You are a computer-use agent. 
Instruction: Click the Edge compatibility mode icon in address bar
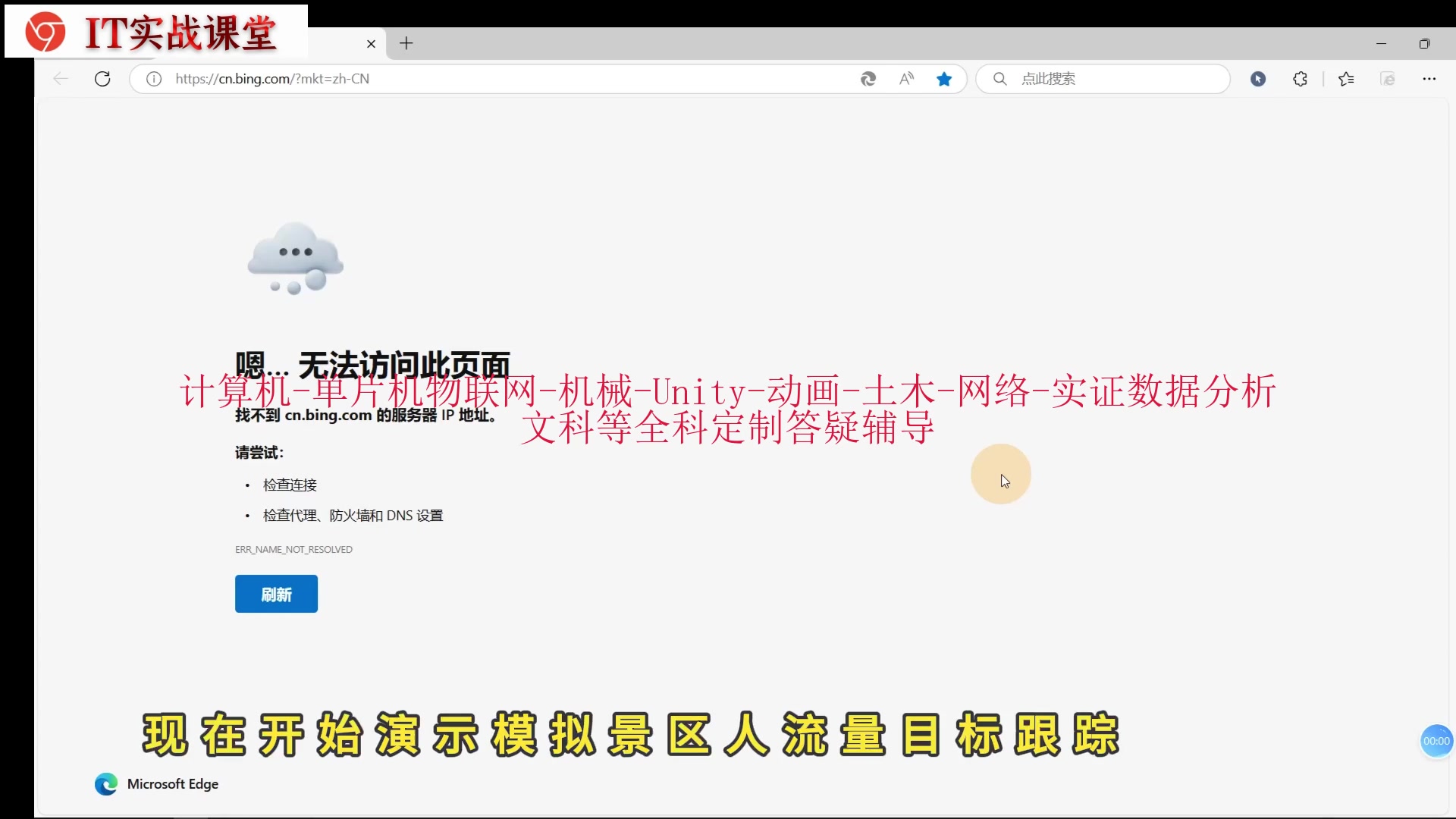868,79
